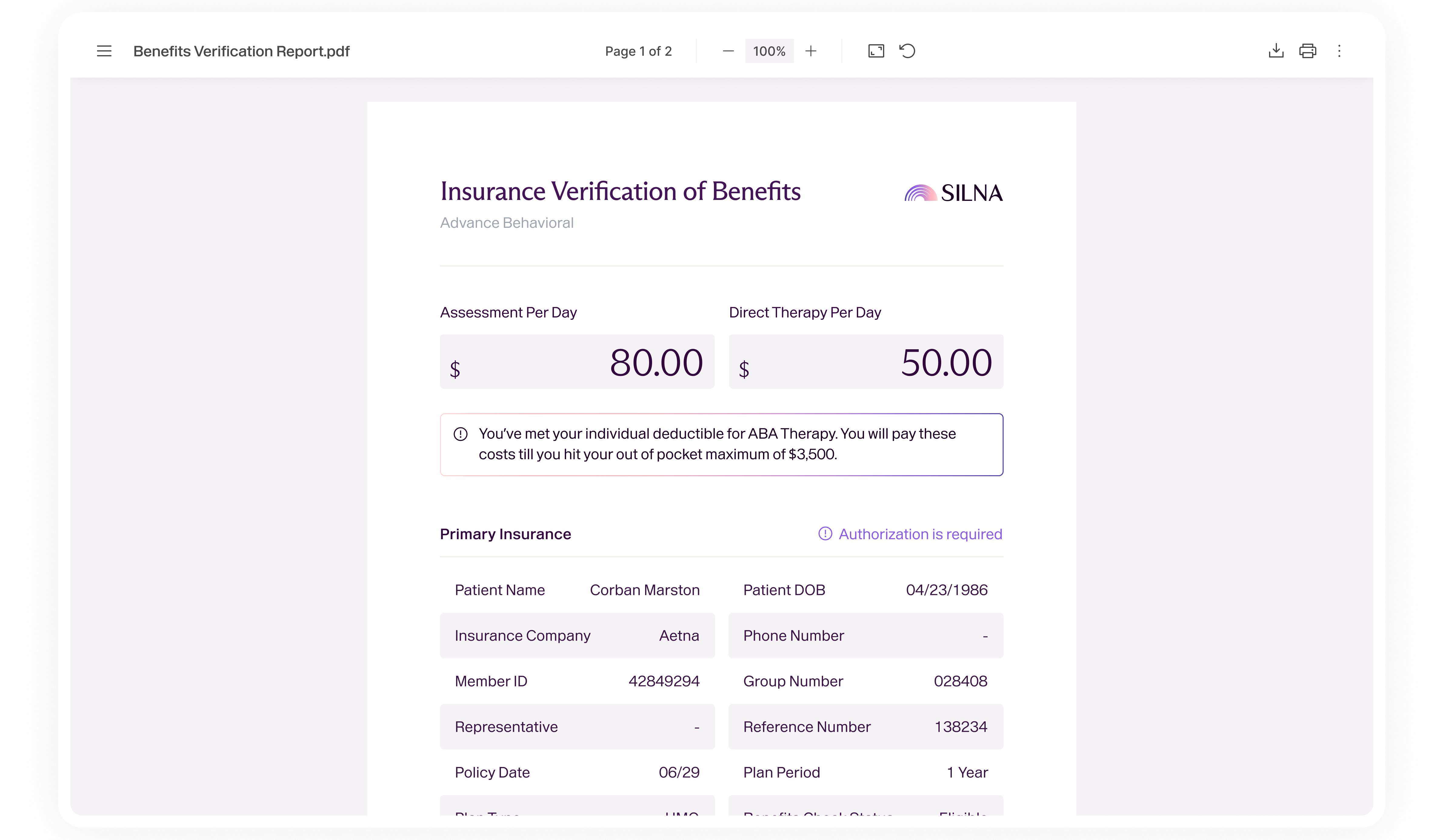This screenshot has width=1443, height=840.
Task: Select the Member ID value 42849294
Action: click(x=664, y=681)
